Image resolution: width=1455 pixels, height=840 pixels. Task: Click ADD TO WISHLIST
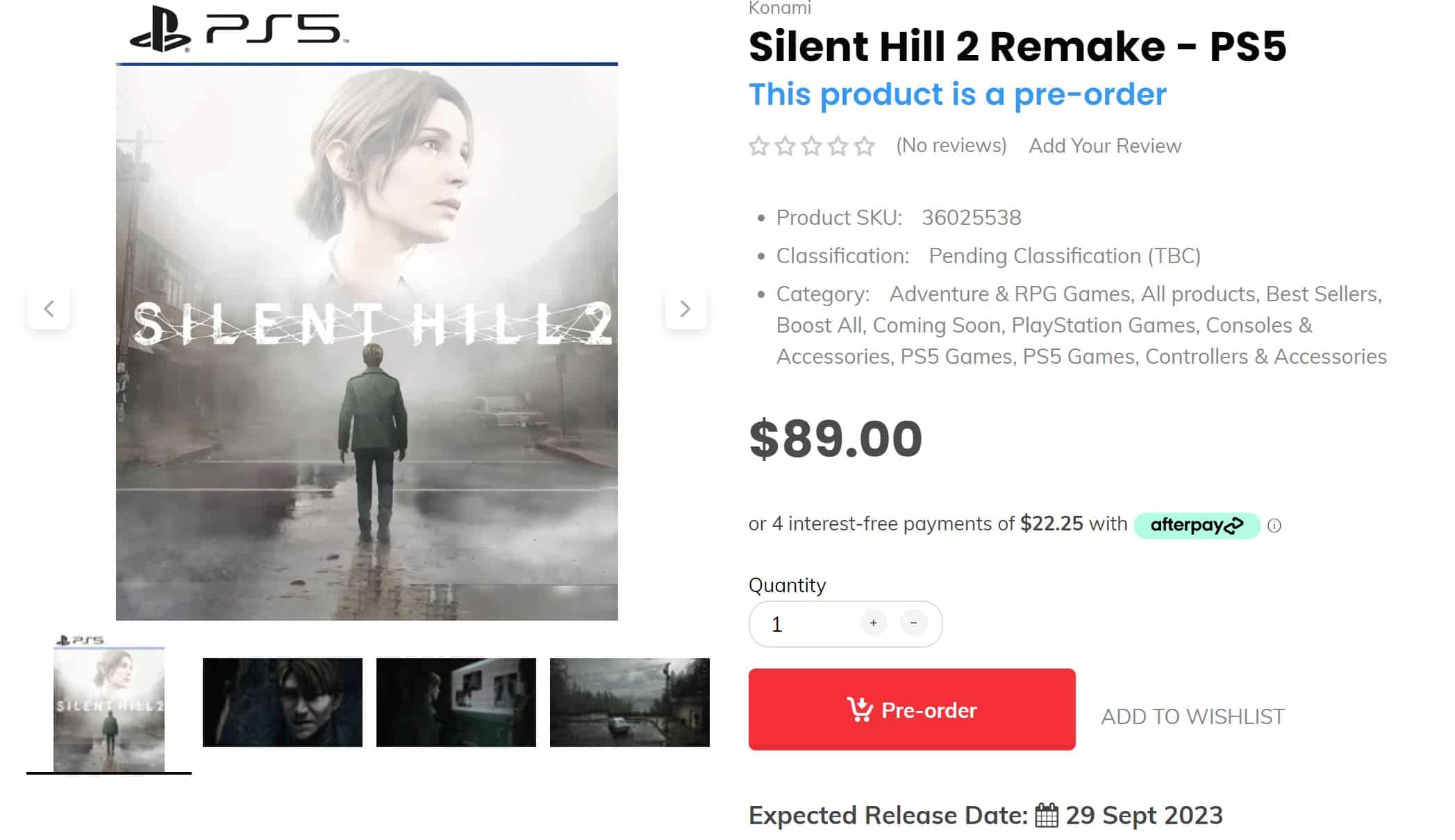coord(1192,716)
